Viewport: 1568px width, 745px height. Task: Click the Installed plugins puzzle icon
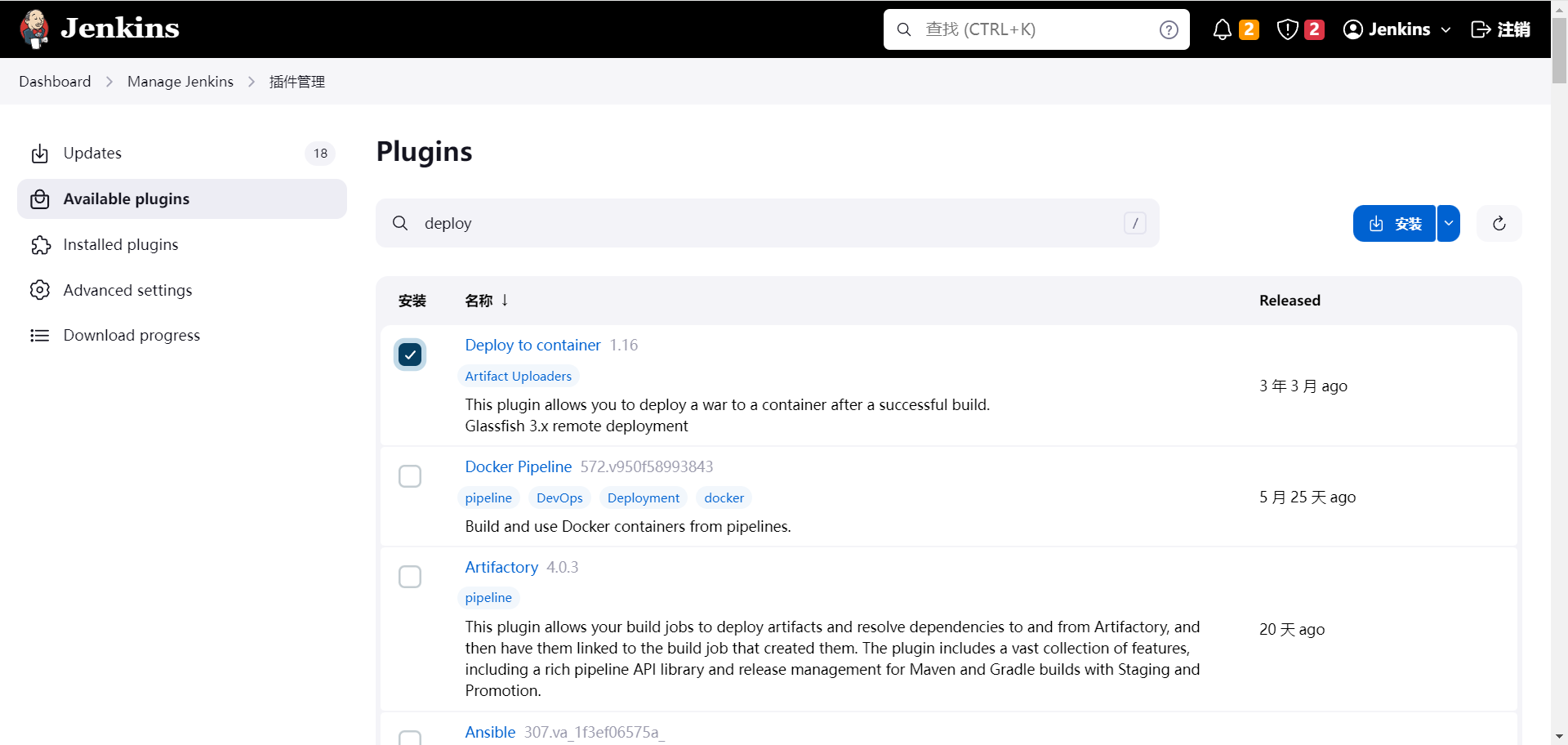coord(40,245)
